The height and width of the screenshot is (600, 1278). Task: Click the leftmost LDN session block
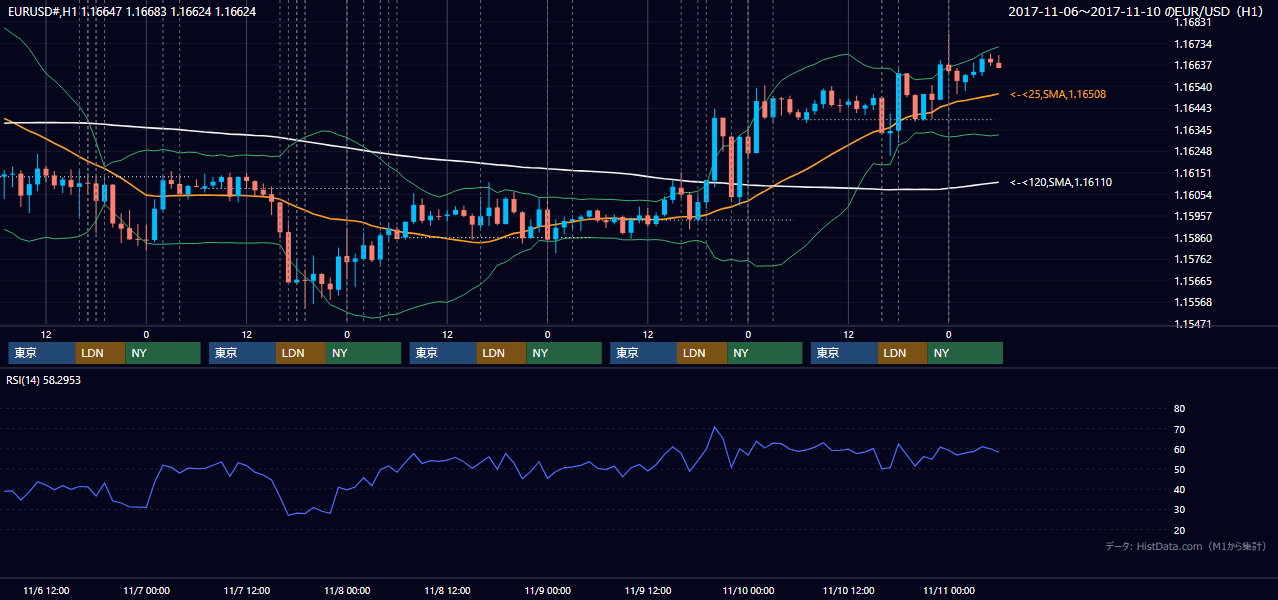[101, 353]
